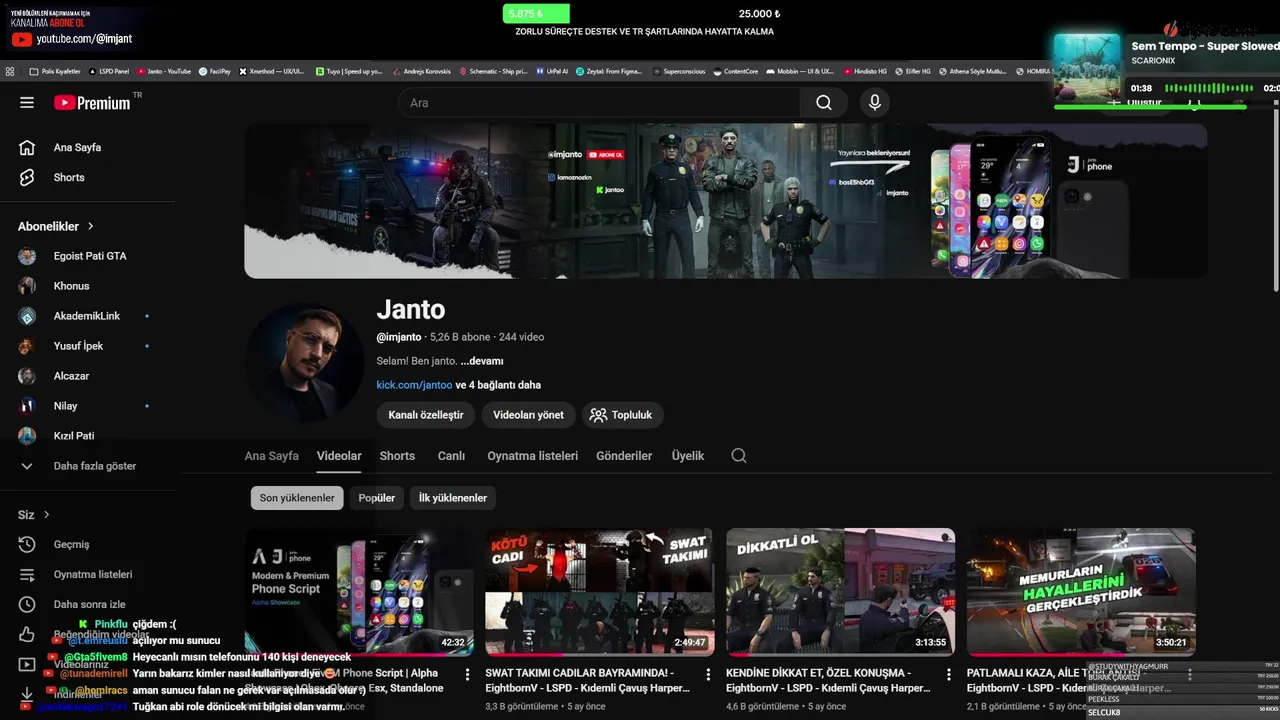Select the Popüler filter chip
Image resolution: width=1280 pixels, height=720 pixels.
[x=377, y=498]
